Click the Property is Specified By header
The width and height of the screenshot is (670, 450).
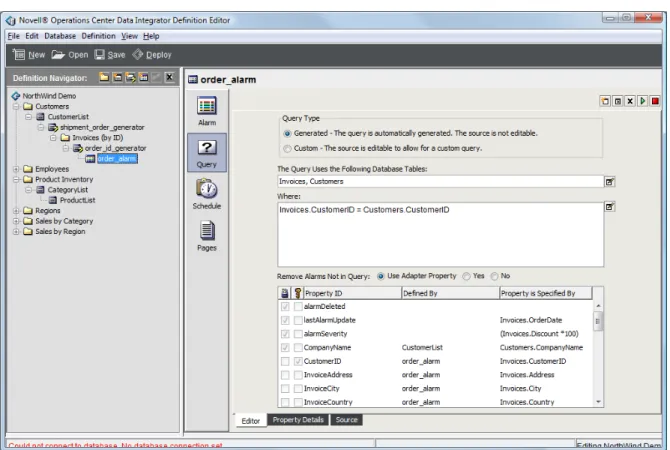coord(546,293)
